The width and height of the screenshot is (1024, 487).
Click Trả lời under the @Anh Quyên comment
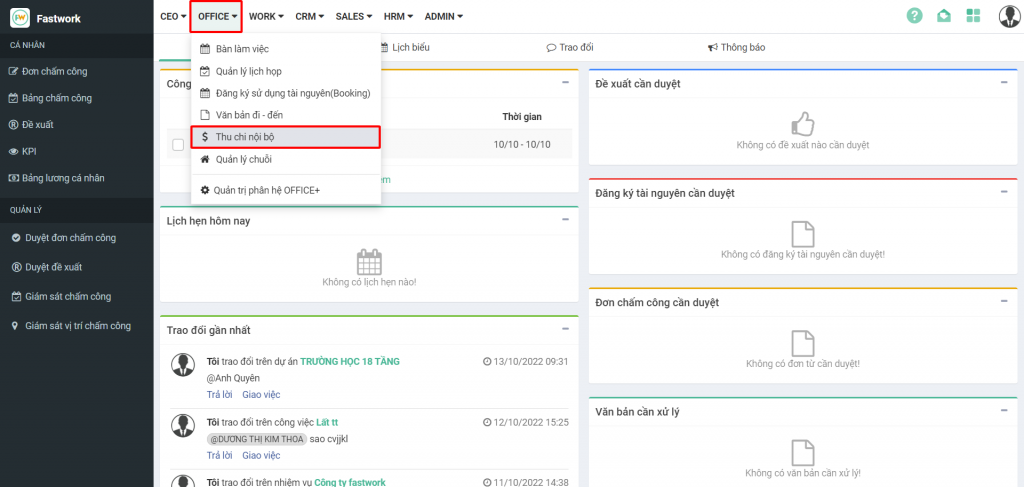(219, 395)
